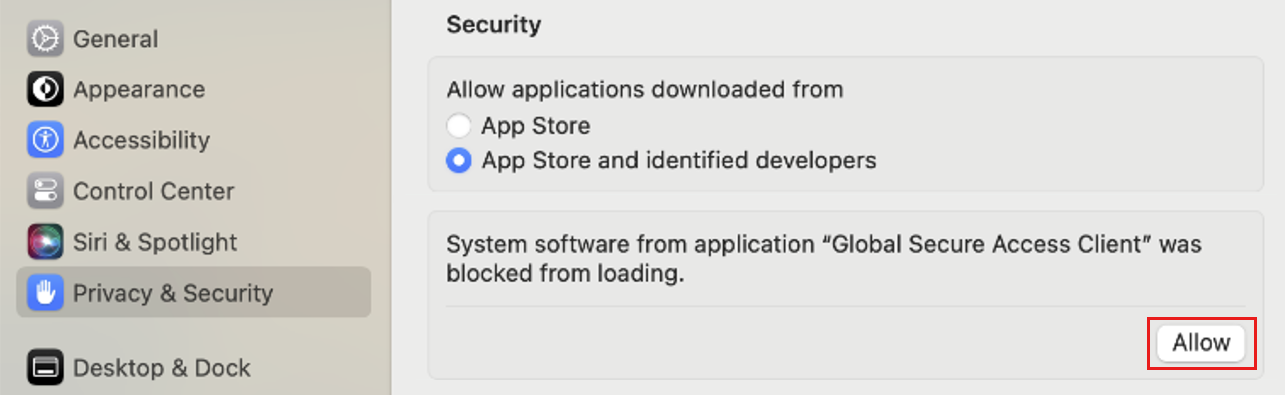Image resolution: width=1285 pixels, height=395 pixels.
Task: Click the "App Store" option label text
Action: pos(536,126)
